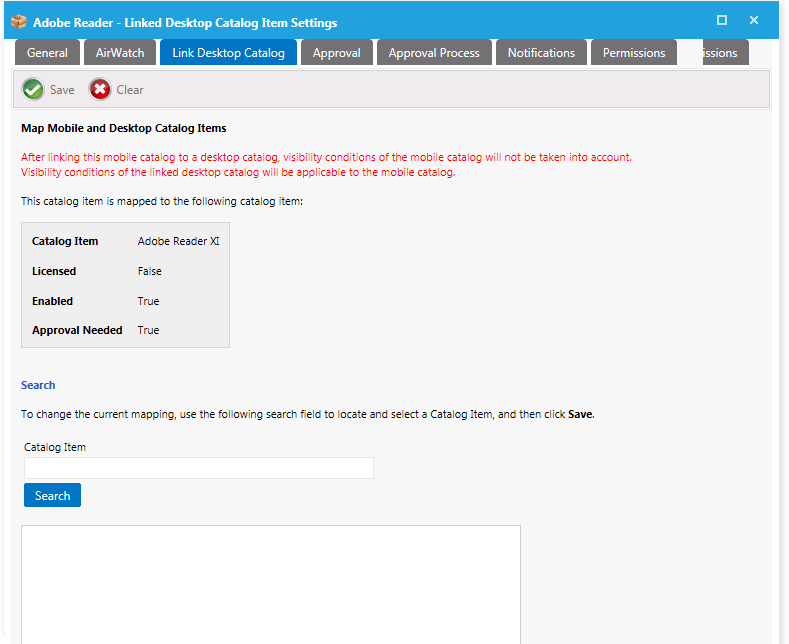Click the package icon in title bar

(x=18, y=22)
